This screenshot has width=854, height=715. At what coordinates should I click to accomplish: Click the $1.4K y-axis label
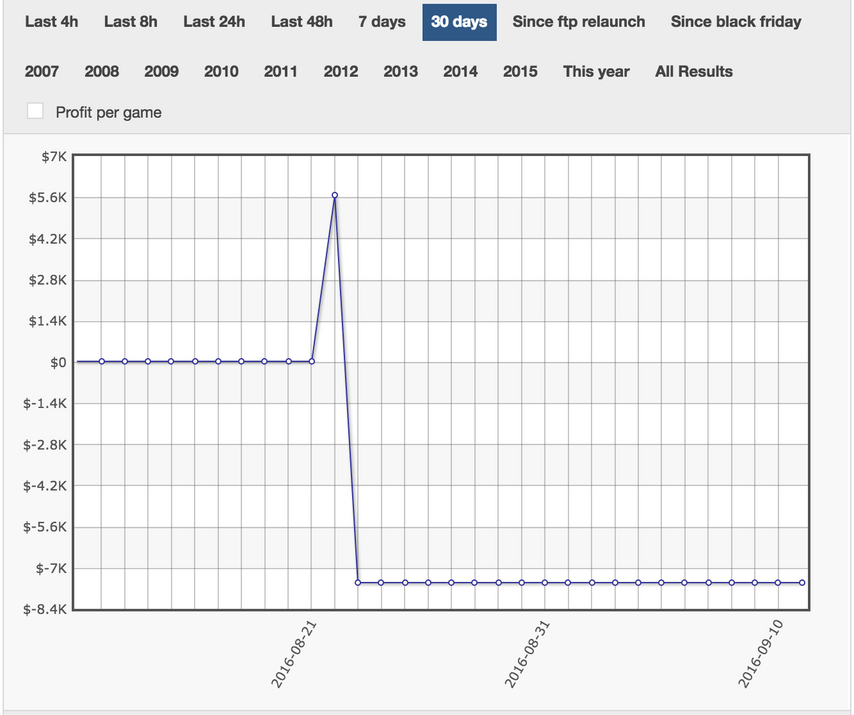48,321
